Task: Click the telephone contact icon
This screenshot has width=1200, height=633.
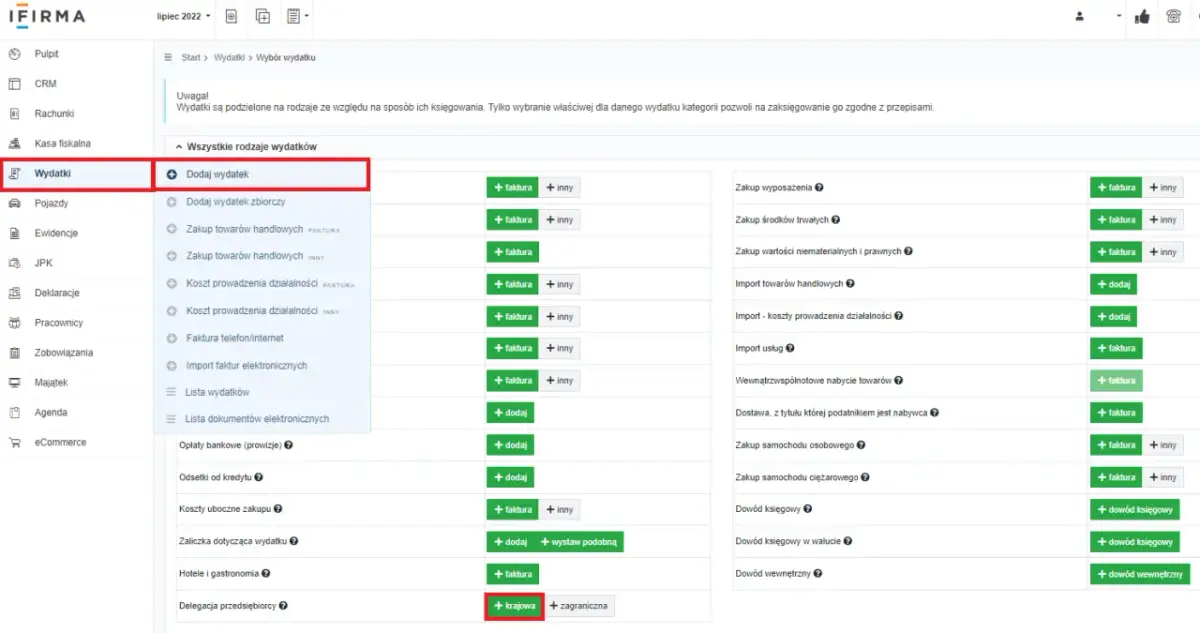Action: point(1174,17)
